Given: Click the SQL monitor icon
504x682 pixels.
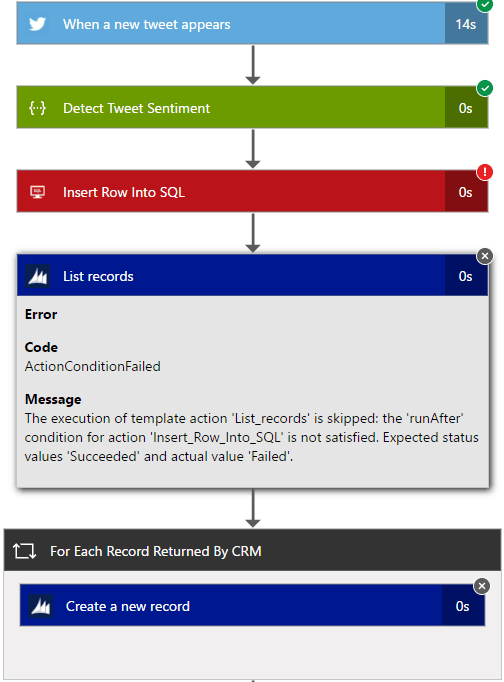Looking at the screenshot, I should [x=37, y=192].
